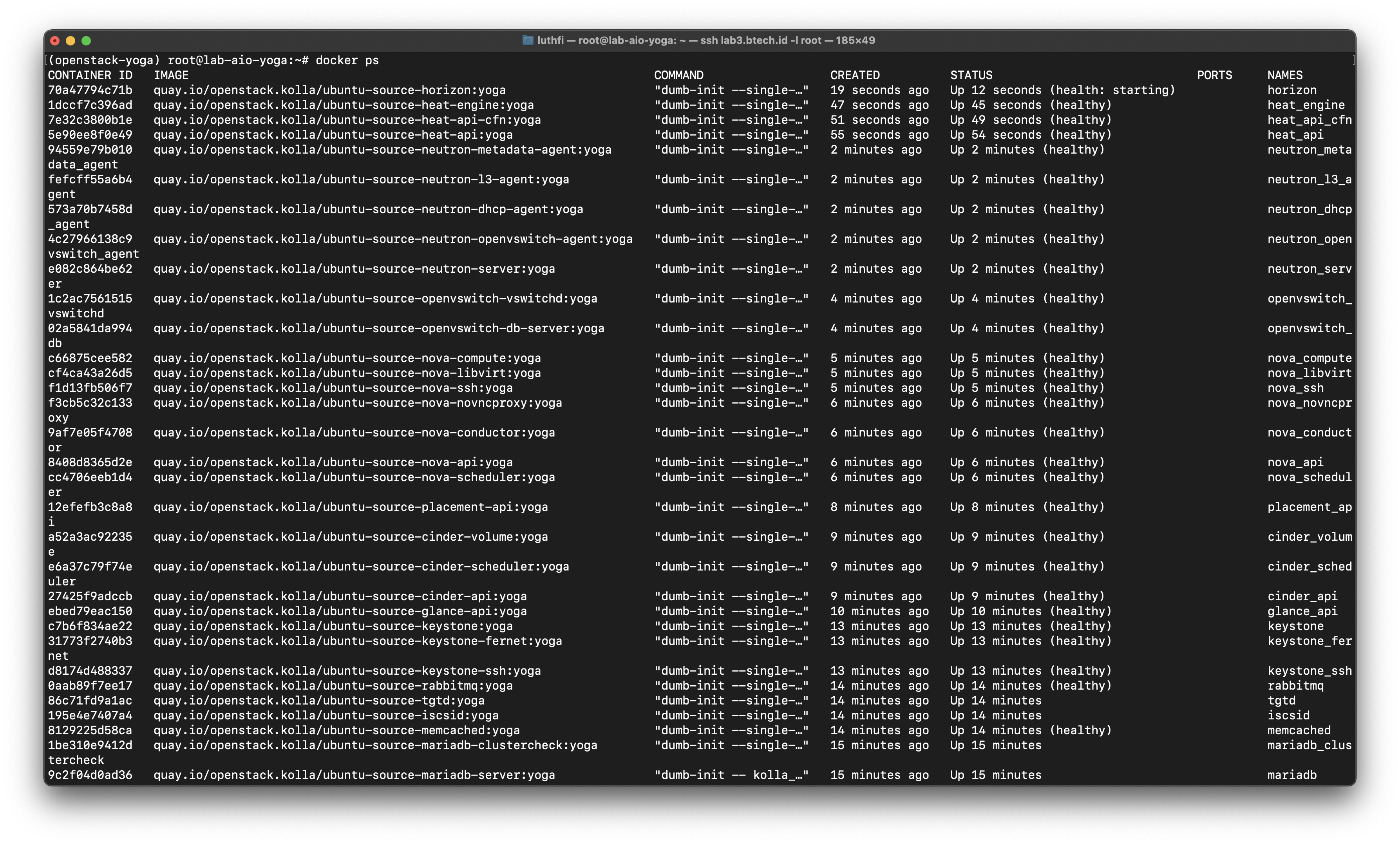Click the 'horizon' container name

point(1291,90)
